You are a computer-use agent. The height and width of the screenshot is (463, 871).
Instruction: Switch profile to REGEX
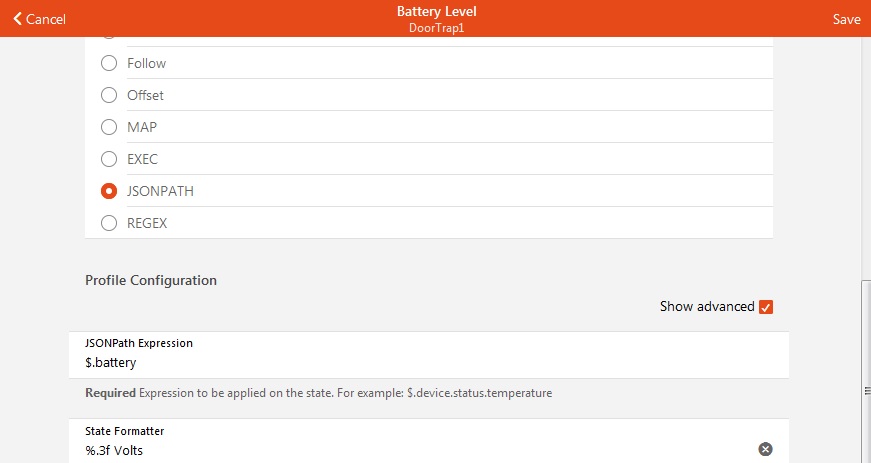point(109,223)
